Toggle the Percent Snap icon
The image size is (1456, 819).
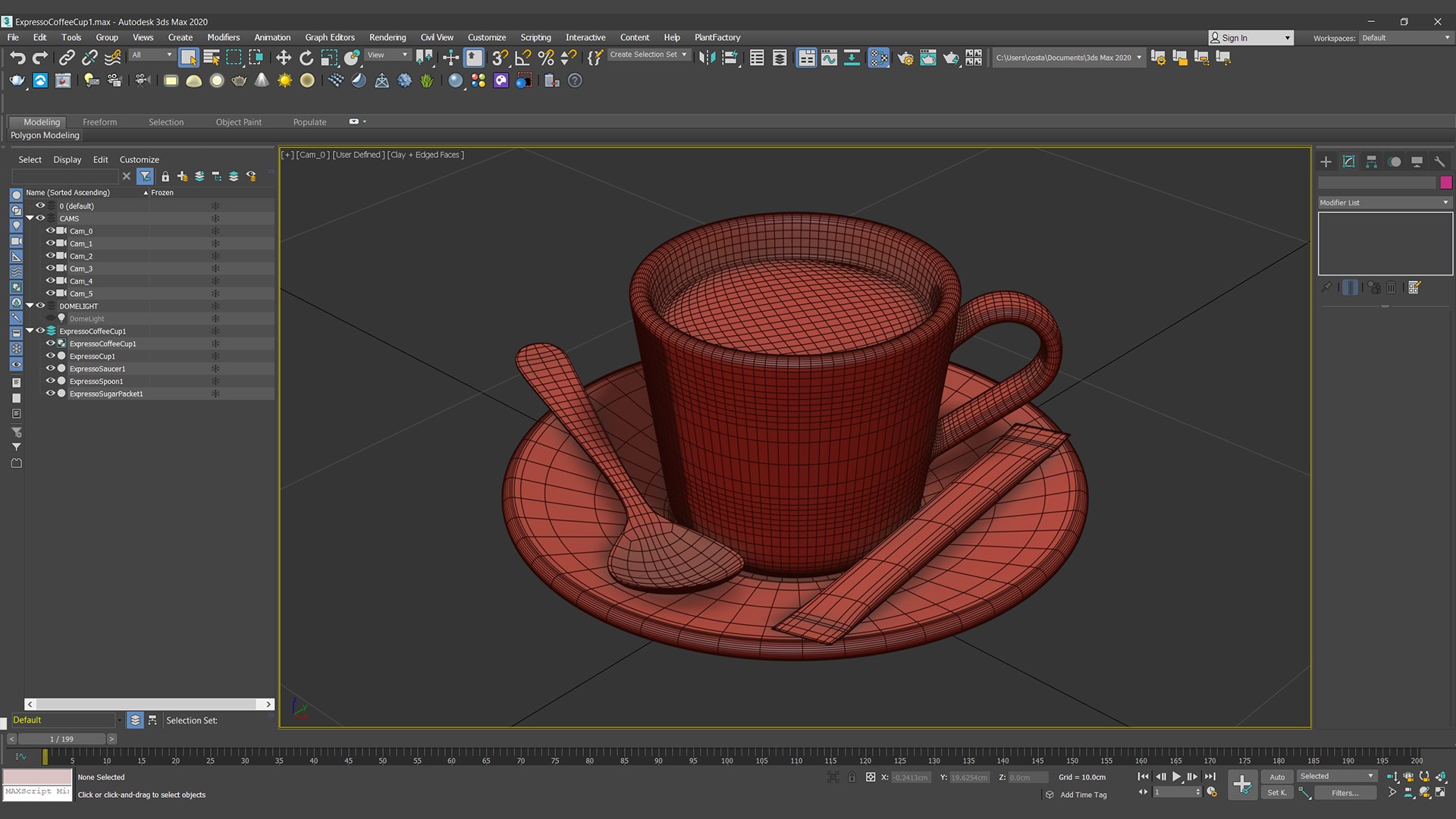click(x=545, y=58)
